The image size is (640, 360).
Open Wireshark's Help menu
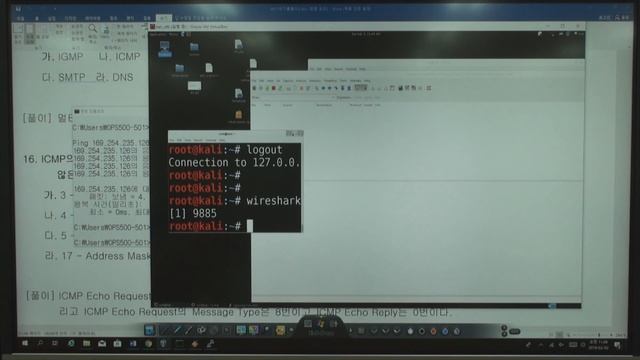click(x=367, y=81)
